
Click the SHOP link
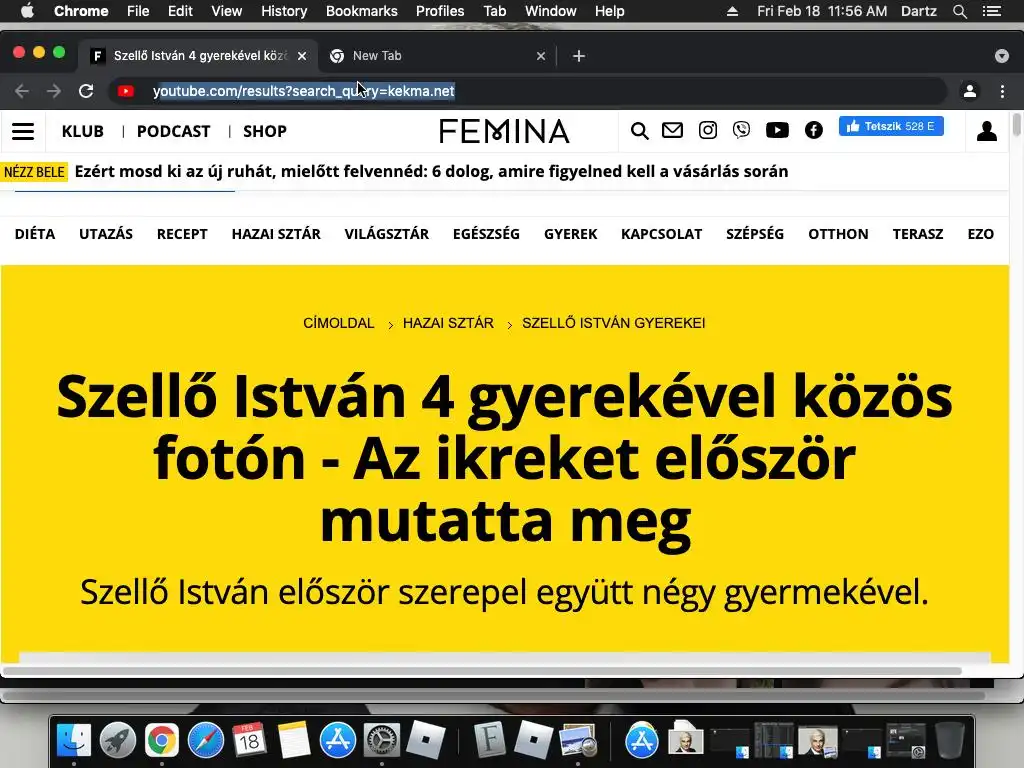(265, 131)
